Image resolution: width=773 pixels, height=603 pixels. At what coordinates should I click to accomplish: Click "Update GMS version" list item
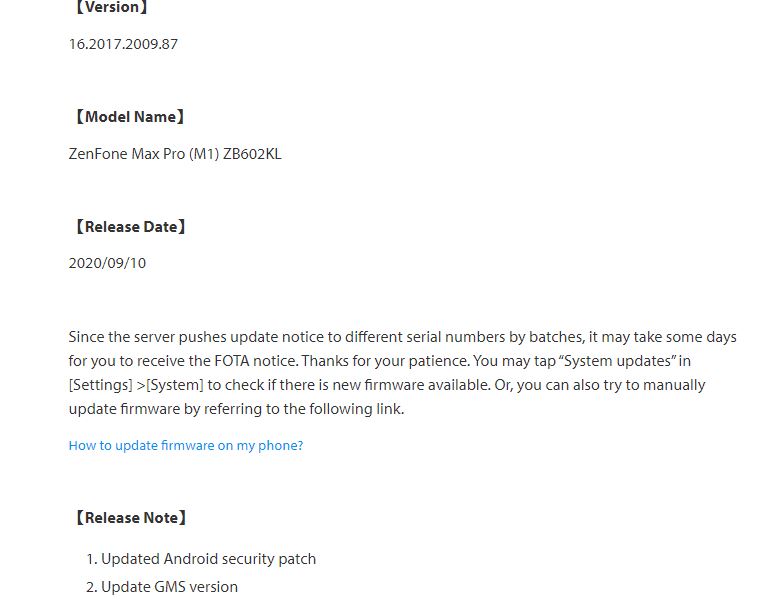click(x=169, y=587)
